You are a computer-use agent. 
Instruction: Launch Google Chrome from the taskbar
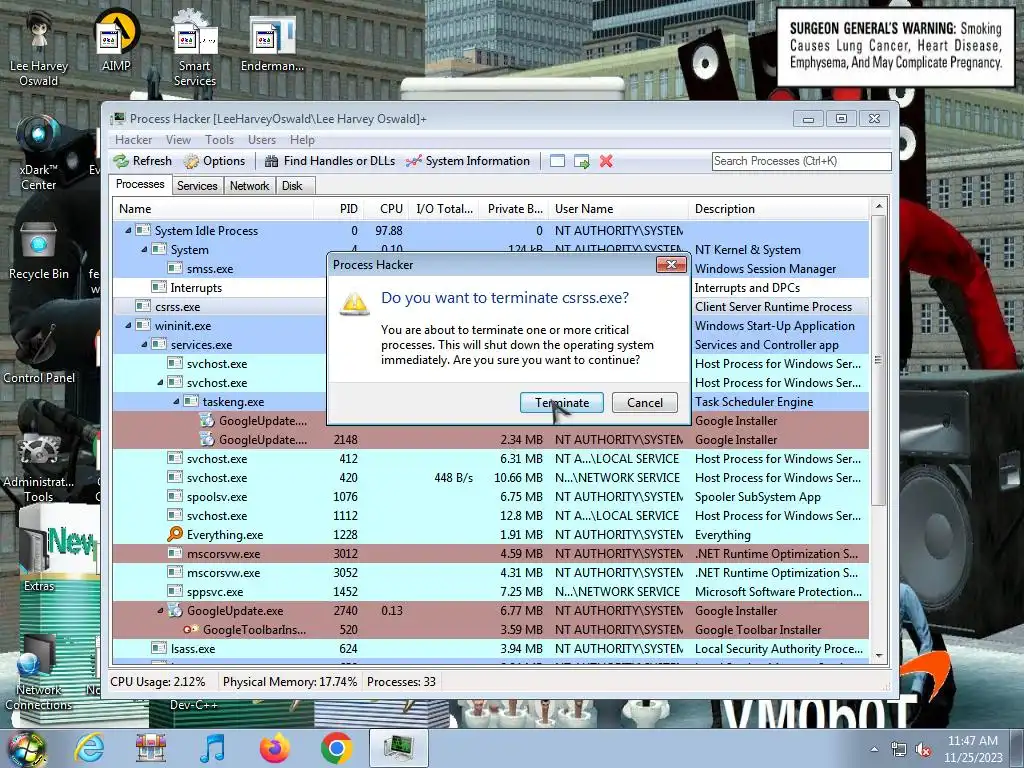[x=336, y=748]
